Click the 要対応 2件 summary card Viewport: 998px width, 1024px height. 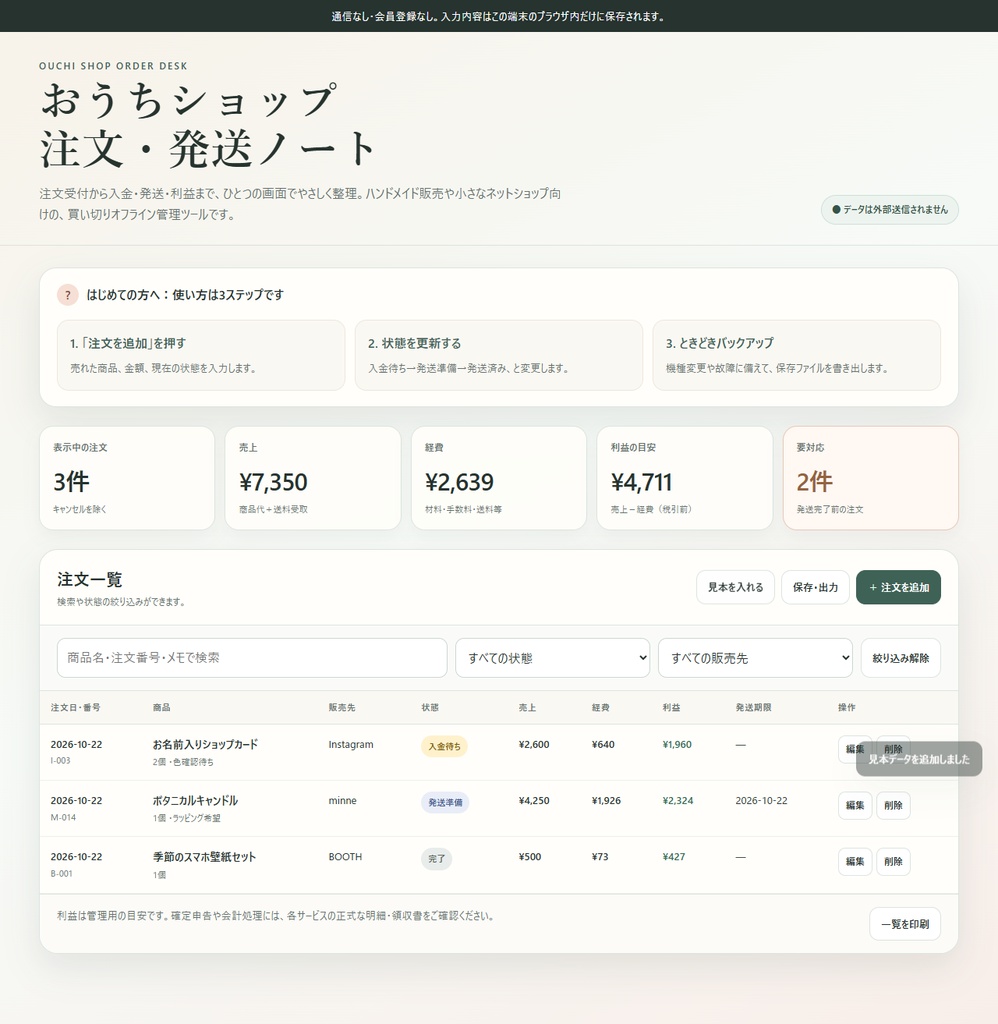[871, 478]
